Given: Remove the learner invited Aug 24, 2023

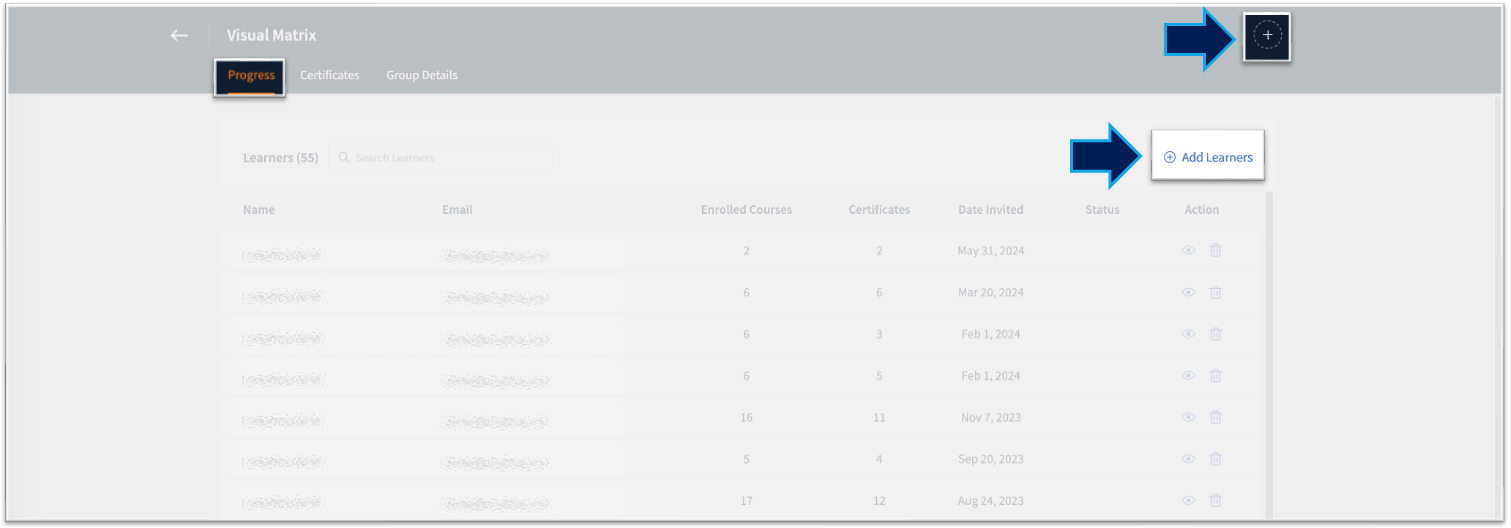Looking at the screenshot, I should 1215,501.
